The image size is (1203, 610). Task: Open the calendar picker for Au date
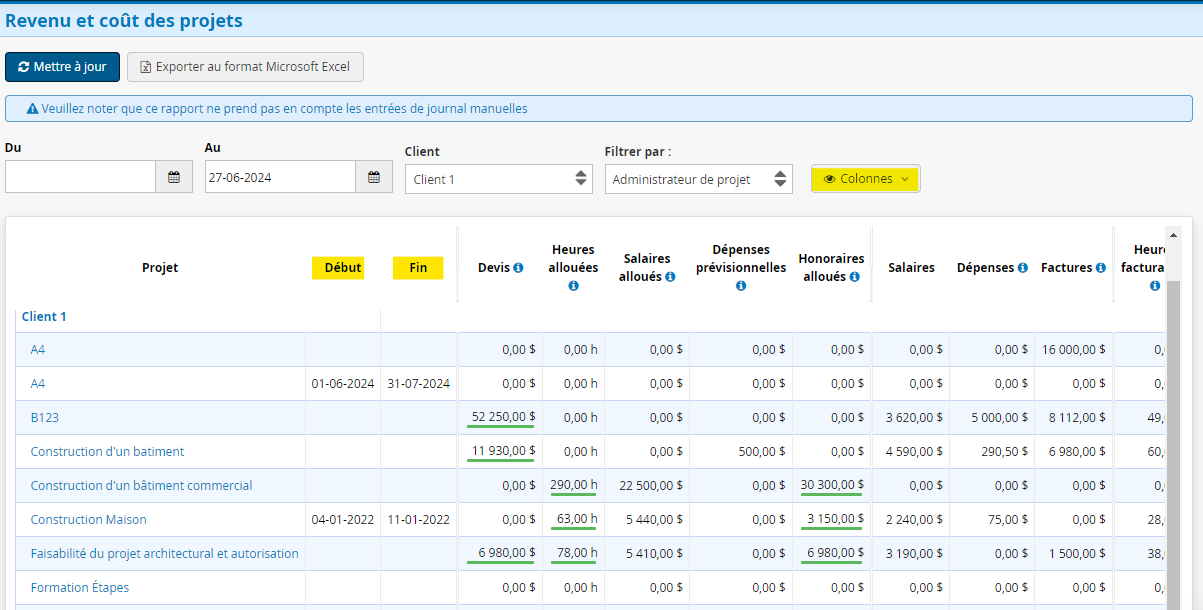click(x=374, y=177)
